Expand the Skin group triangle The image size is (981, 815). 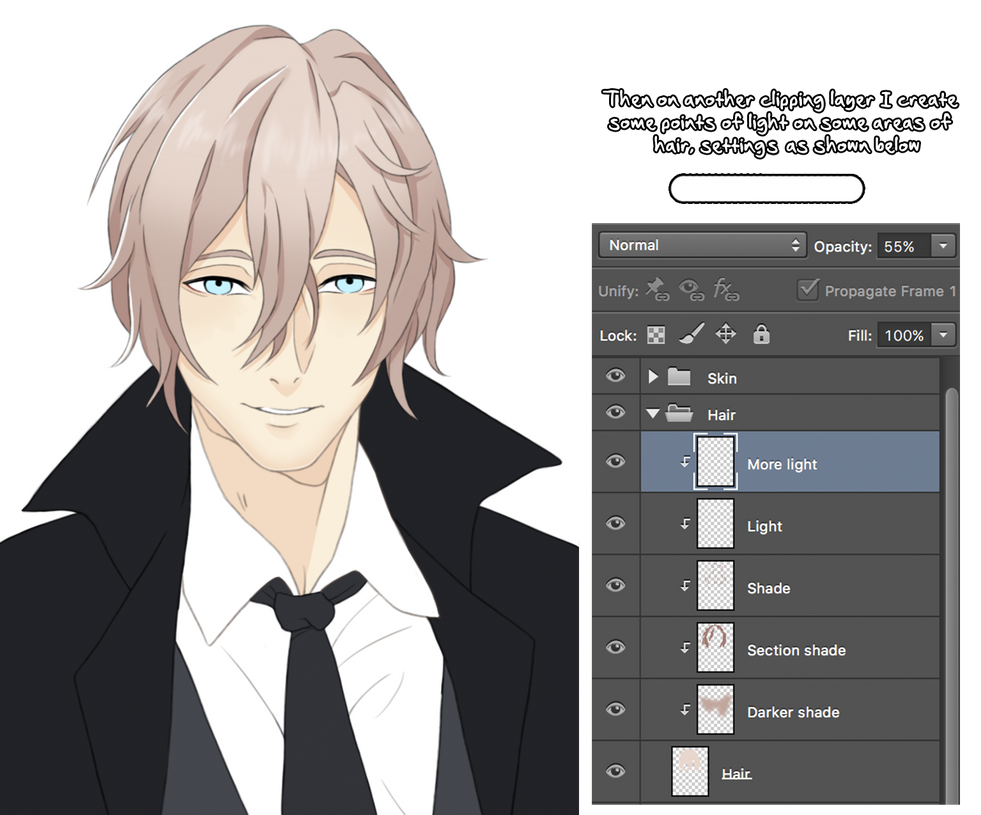click(x=653, y=377)
